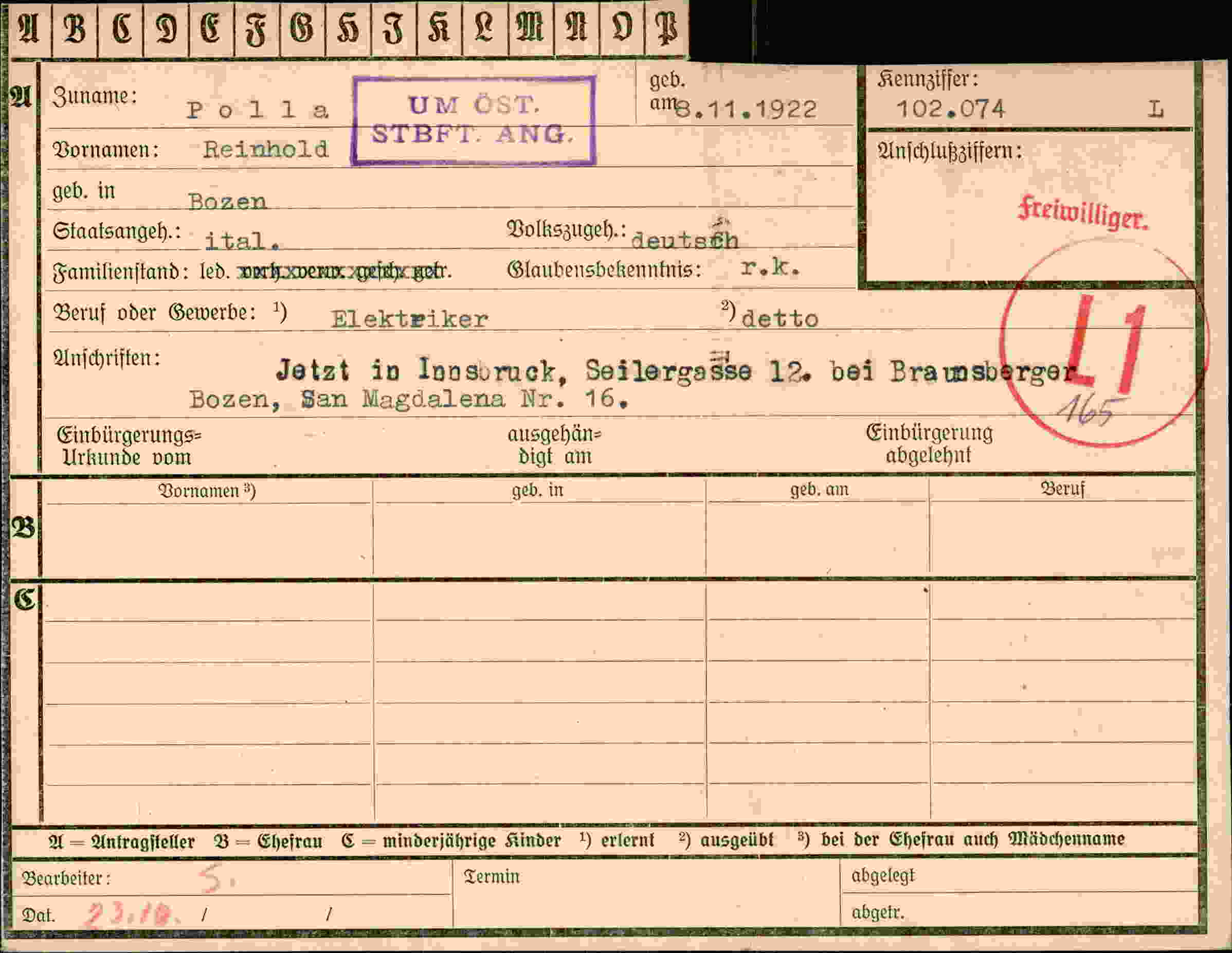Select the religion value 'r.k.'
Image resolution: width=1232 pixels, height=953 pixels.
click(x=771, y=267)
